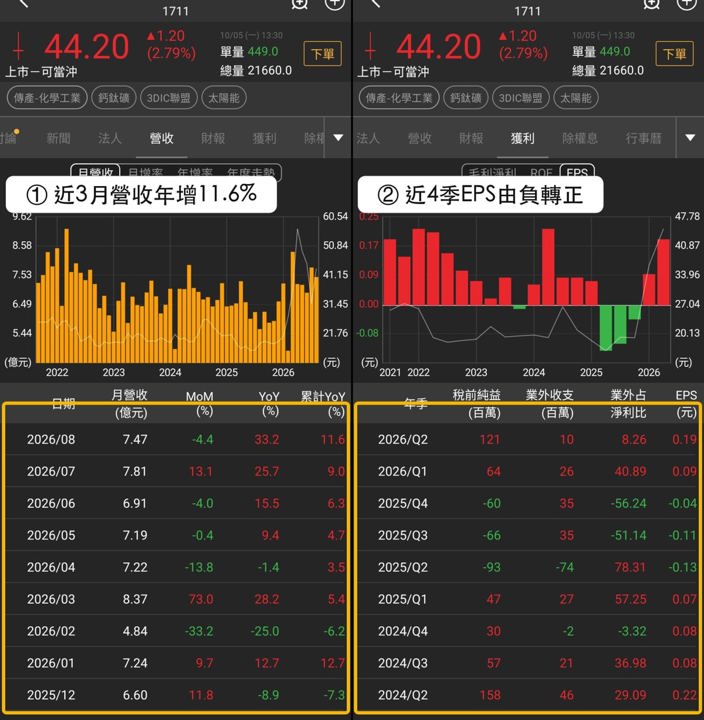Select the 3DIC聯盟 tag in right panel

(520, 98)
